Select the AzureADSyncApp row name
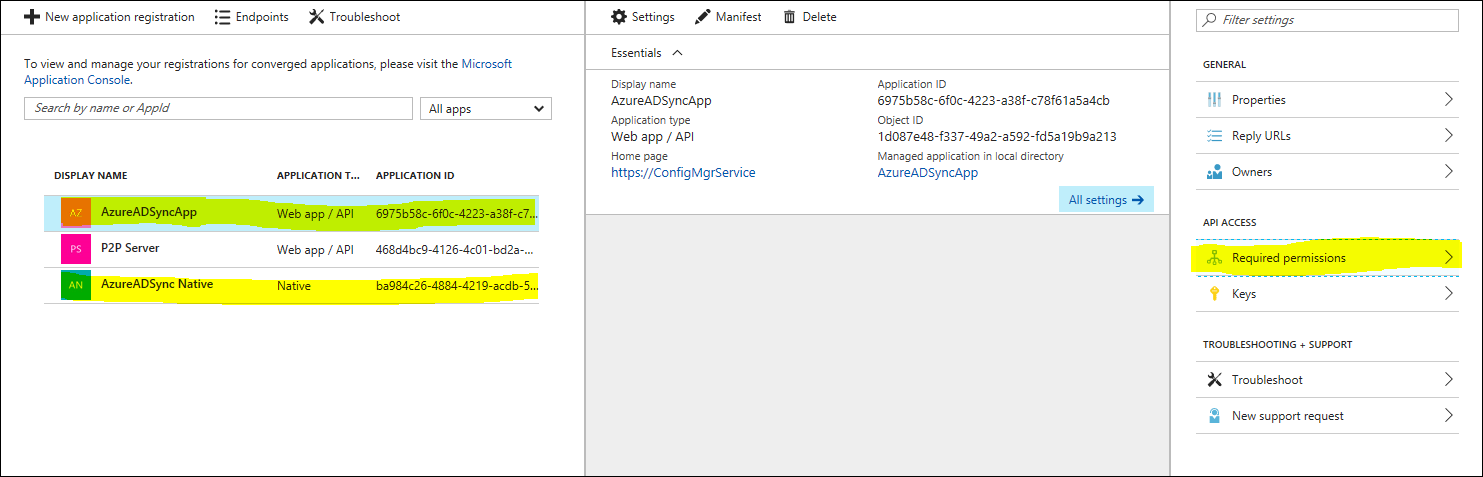Screen dimensions: 1483x477 pos(148,212)
